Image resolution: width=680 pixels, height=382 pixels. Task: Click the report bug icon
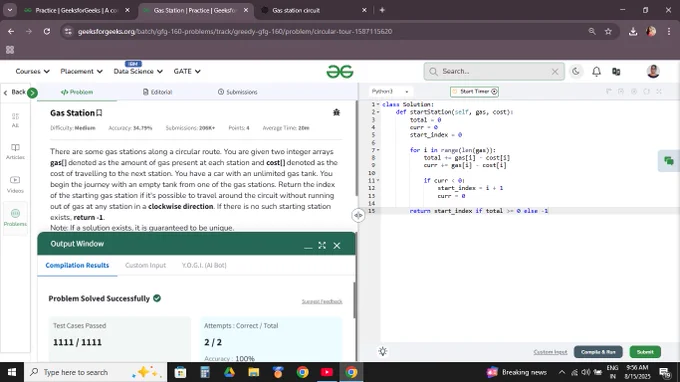(336, 112)
